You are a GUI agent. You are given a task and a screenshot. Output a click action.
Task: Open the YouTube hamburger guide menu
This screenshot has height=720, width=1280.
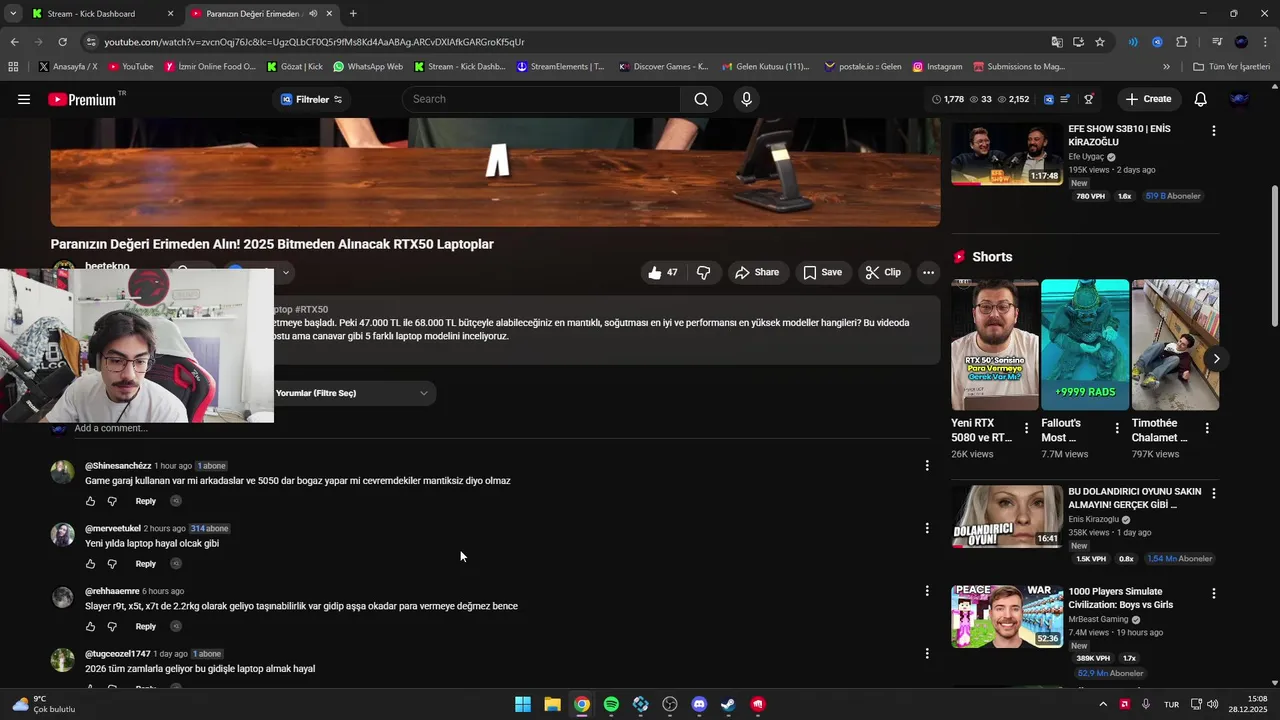pos(24,99)
